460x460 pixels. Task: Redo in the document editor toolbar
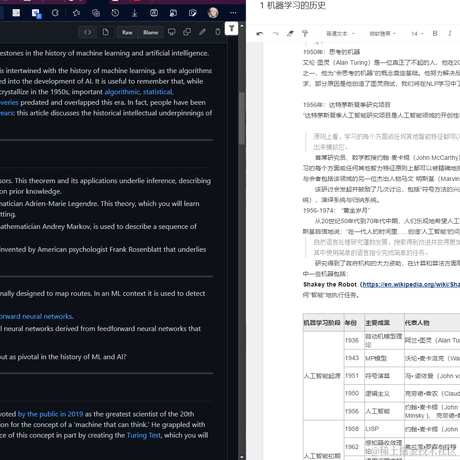point(275,33)
